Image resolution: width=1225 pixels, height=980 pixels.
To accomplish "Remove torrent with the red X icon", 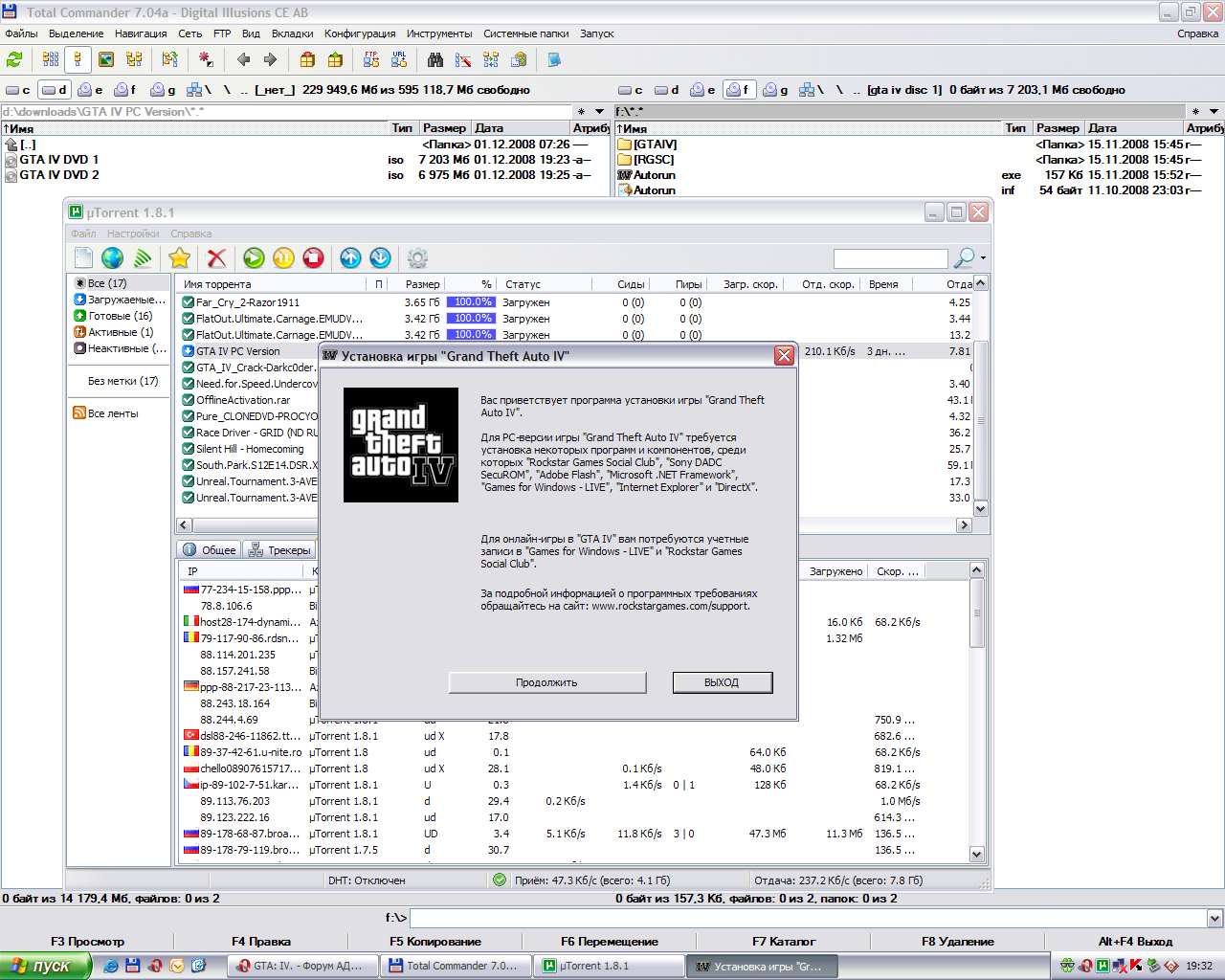I will pyautogui.click(x=217, y=257).
